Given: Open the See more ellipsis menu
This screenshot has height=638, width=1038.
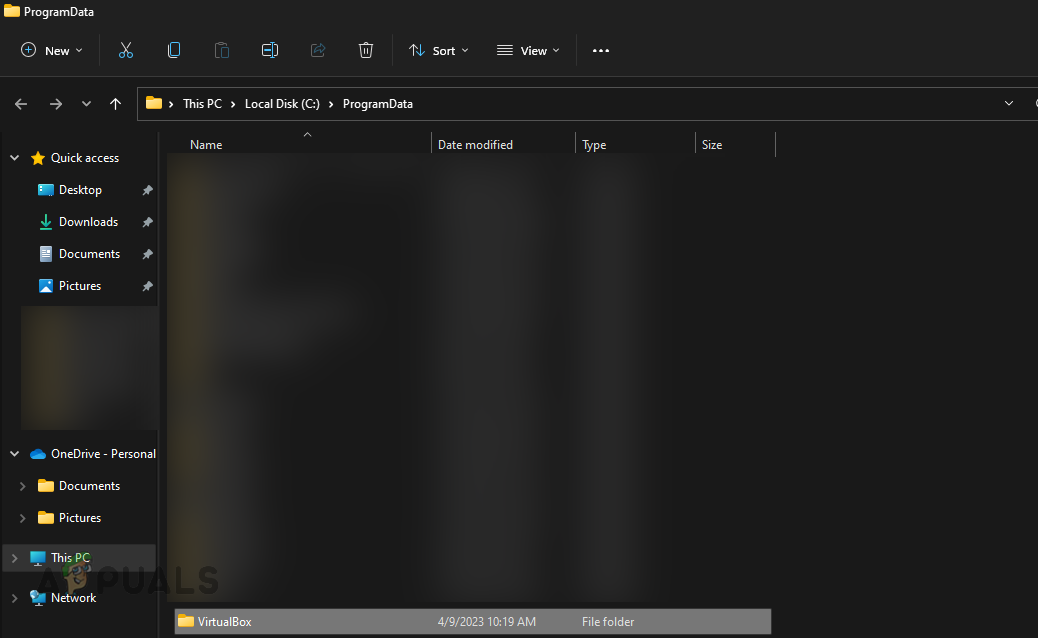Looking at the screenshot, I should click(600, 50).
